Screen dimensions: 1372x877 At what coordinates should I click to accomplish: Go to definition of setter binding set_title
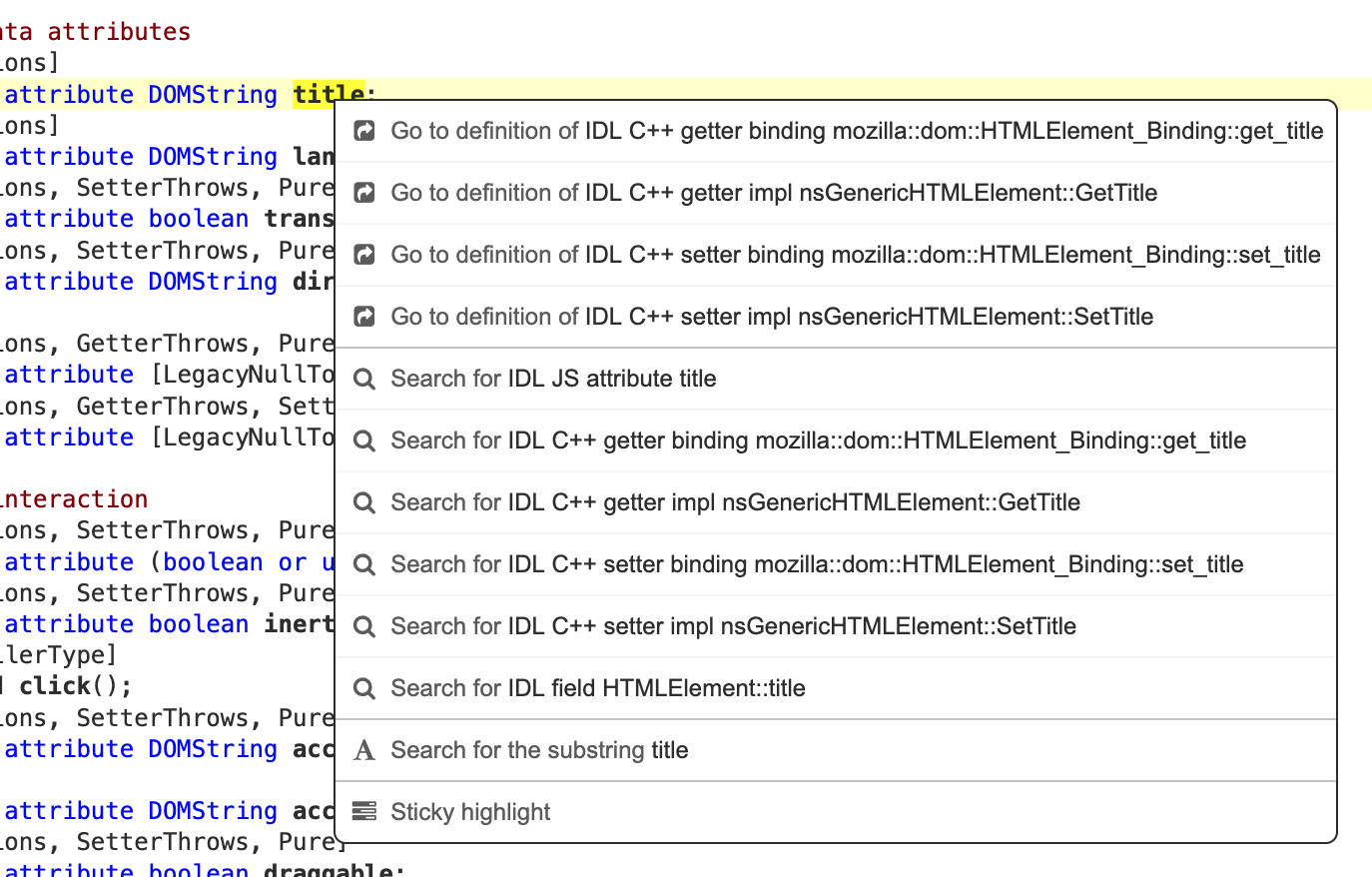[856, 255]
